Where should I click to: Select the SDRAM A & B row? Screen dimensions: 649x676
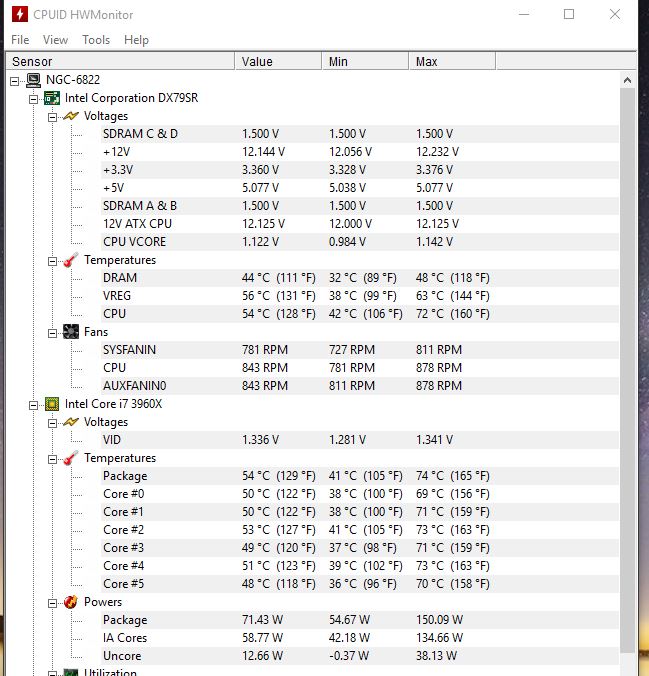360,206
